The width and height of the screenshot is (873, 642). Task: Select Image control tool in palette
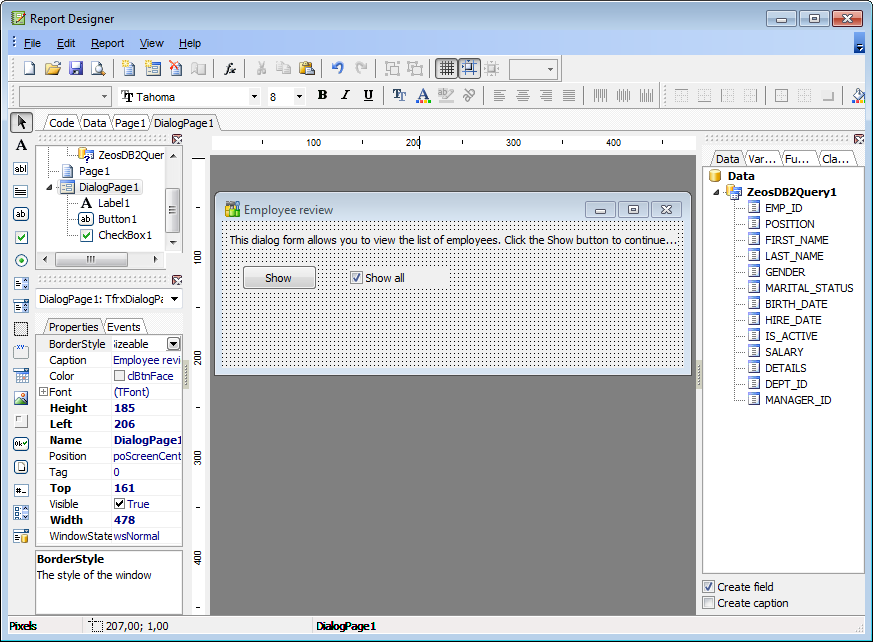(21, 398)
